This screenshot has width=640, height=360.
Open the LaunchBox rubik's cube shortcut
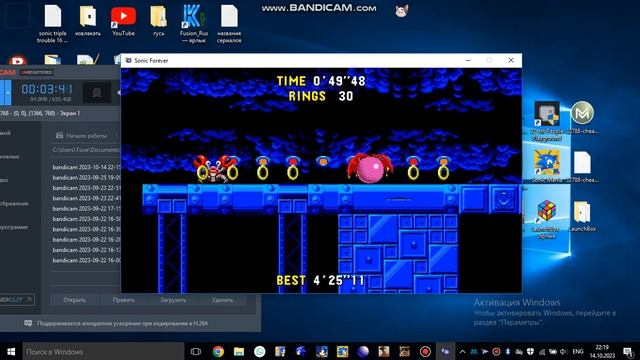546,219
